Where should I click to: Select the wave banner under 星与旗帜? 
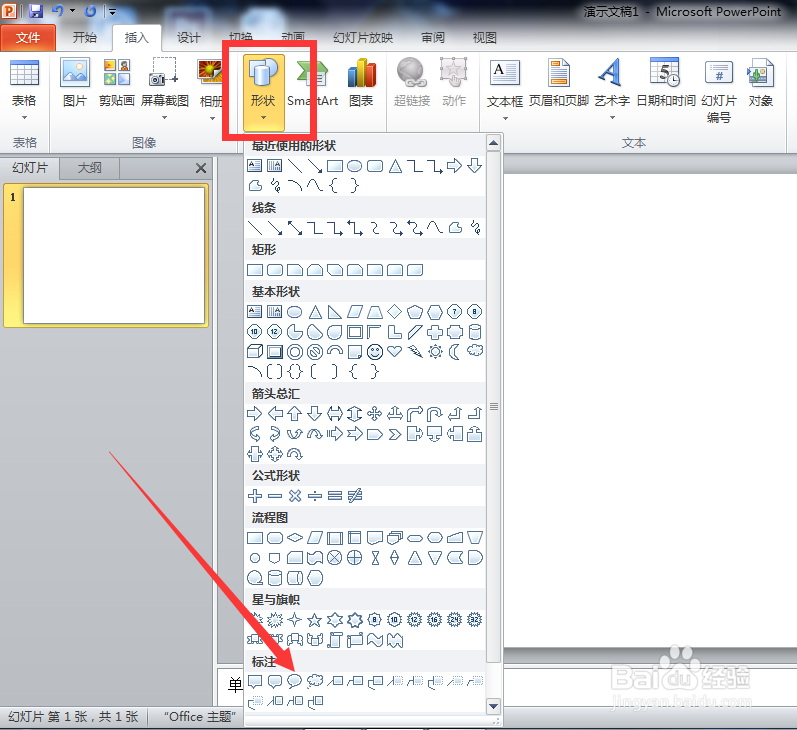375,640
